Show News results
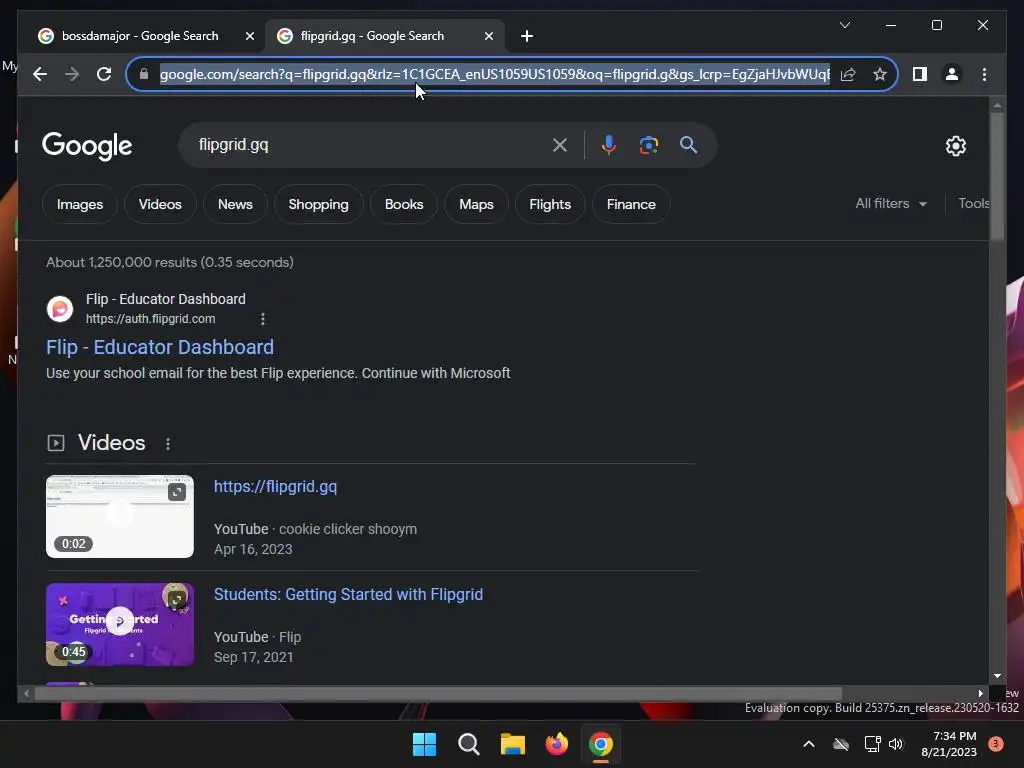Image resolution: width=1024 pixels, height=768 pixels. [235, 204]
